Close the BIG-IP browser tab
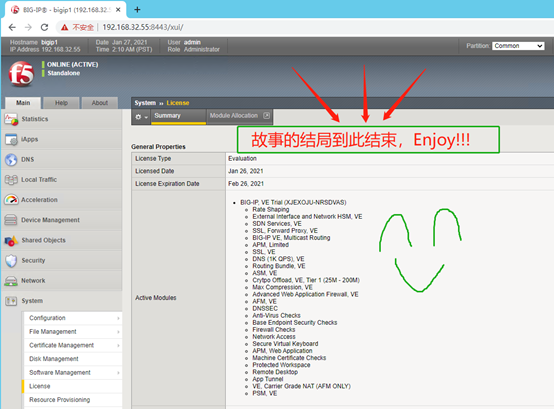 [x=118, y=10]
